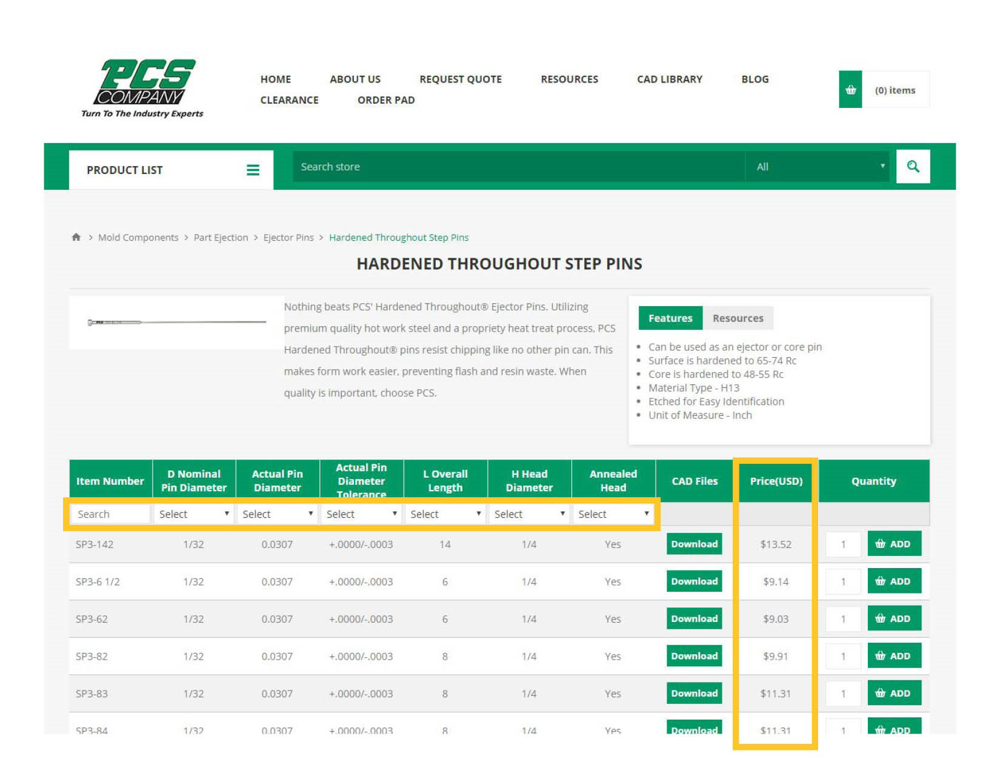Download CAD file for SP3-6 1/2
This screenshot has width=1000, height=773.
[694, 581]
